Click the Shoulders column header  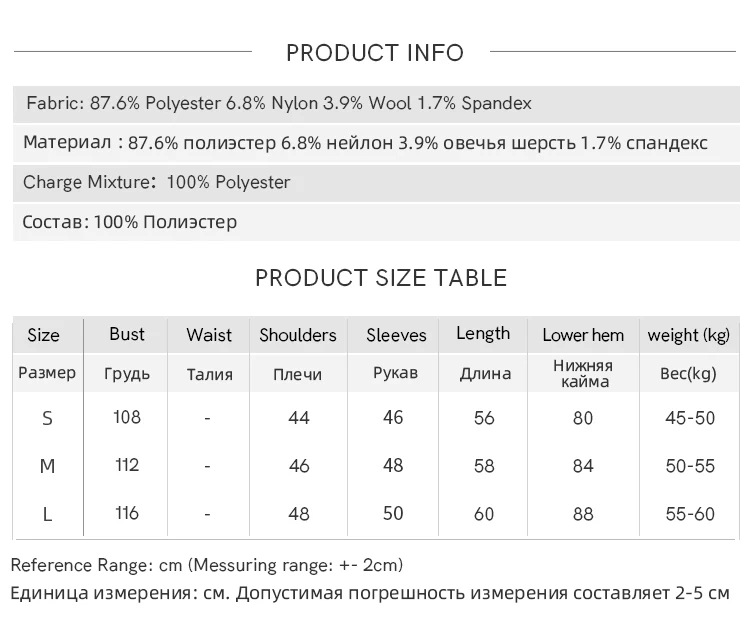pos(298,335)
